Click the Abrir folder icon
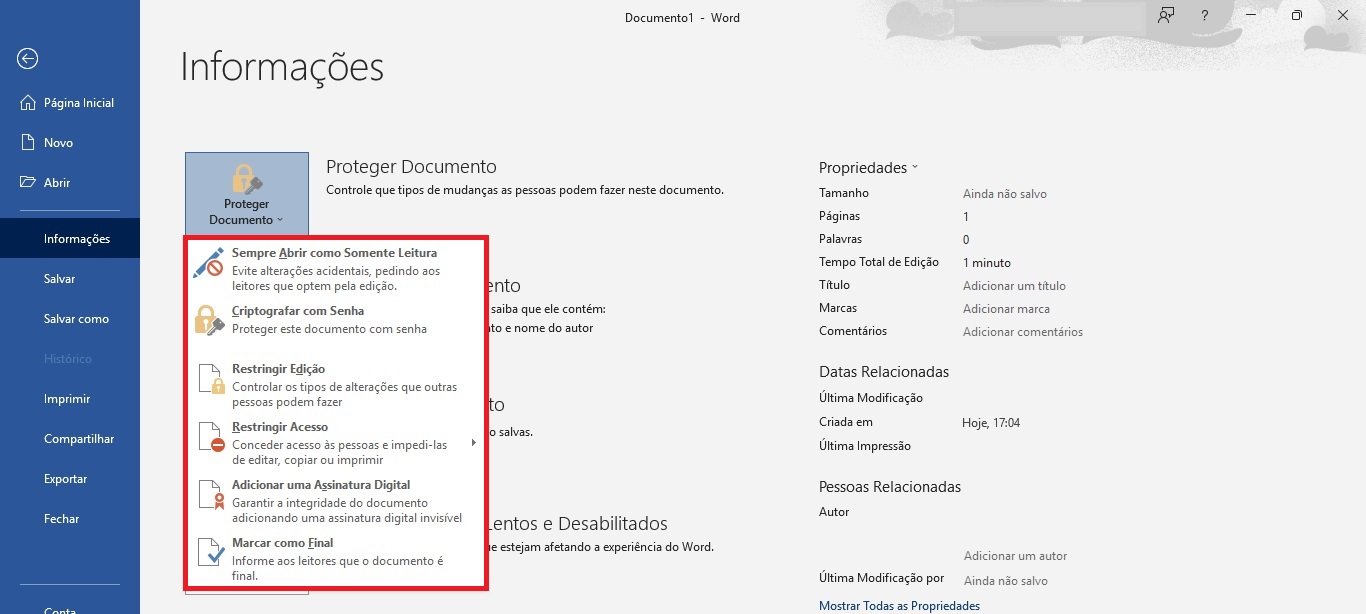The width and height of the screenshot is (1366, 614). 28,183
